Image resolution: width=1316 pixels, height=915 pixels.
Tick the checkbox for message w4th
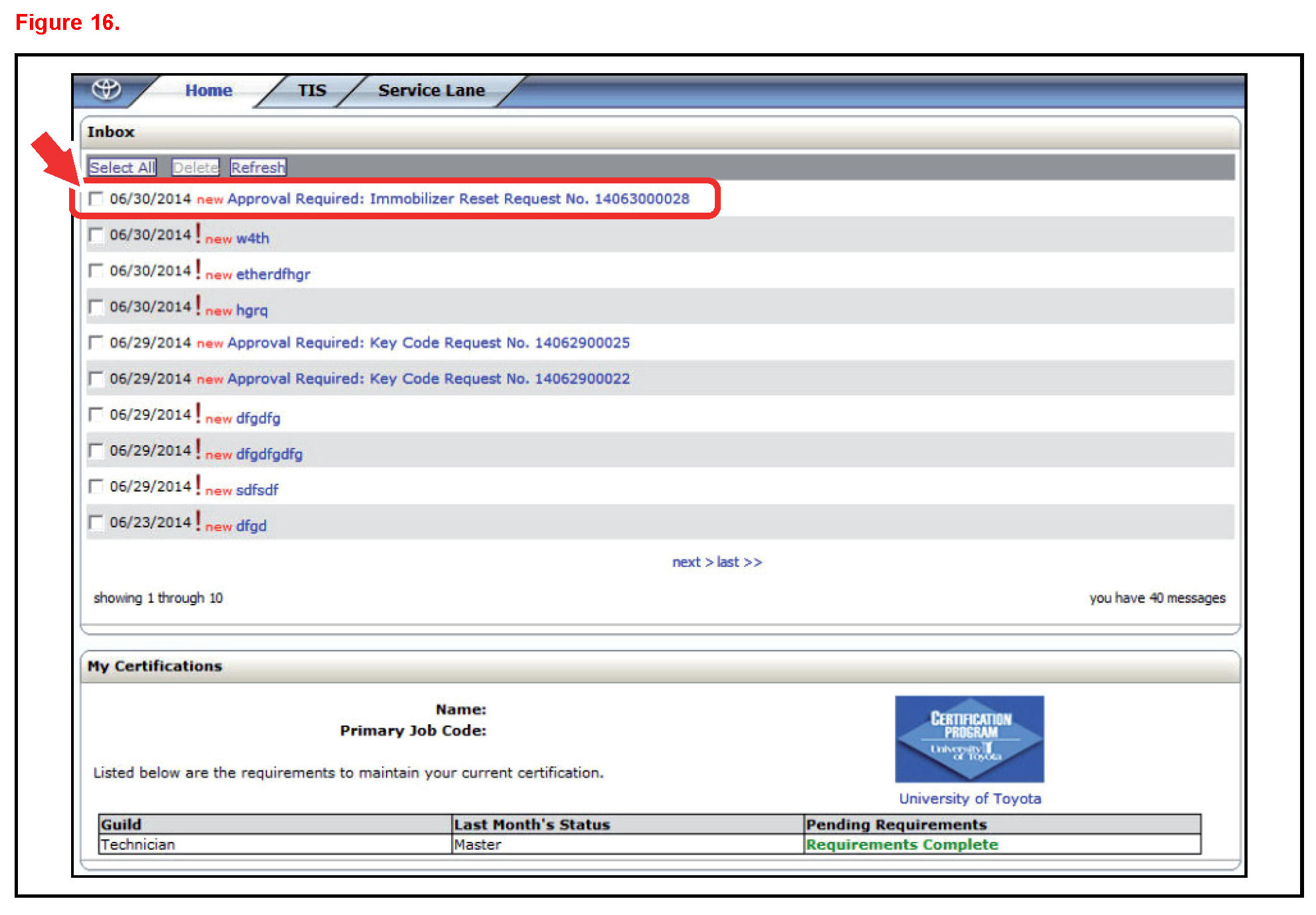(x=96, y=235)
